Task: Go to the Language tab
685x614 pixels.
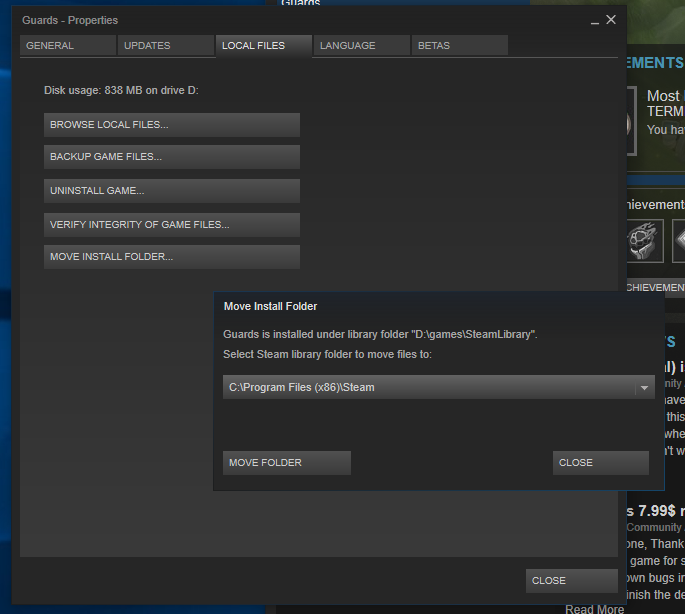Action: tap(360, 46)
